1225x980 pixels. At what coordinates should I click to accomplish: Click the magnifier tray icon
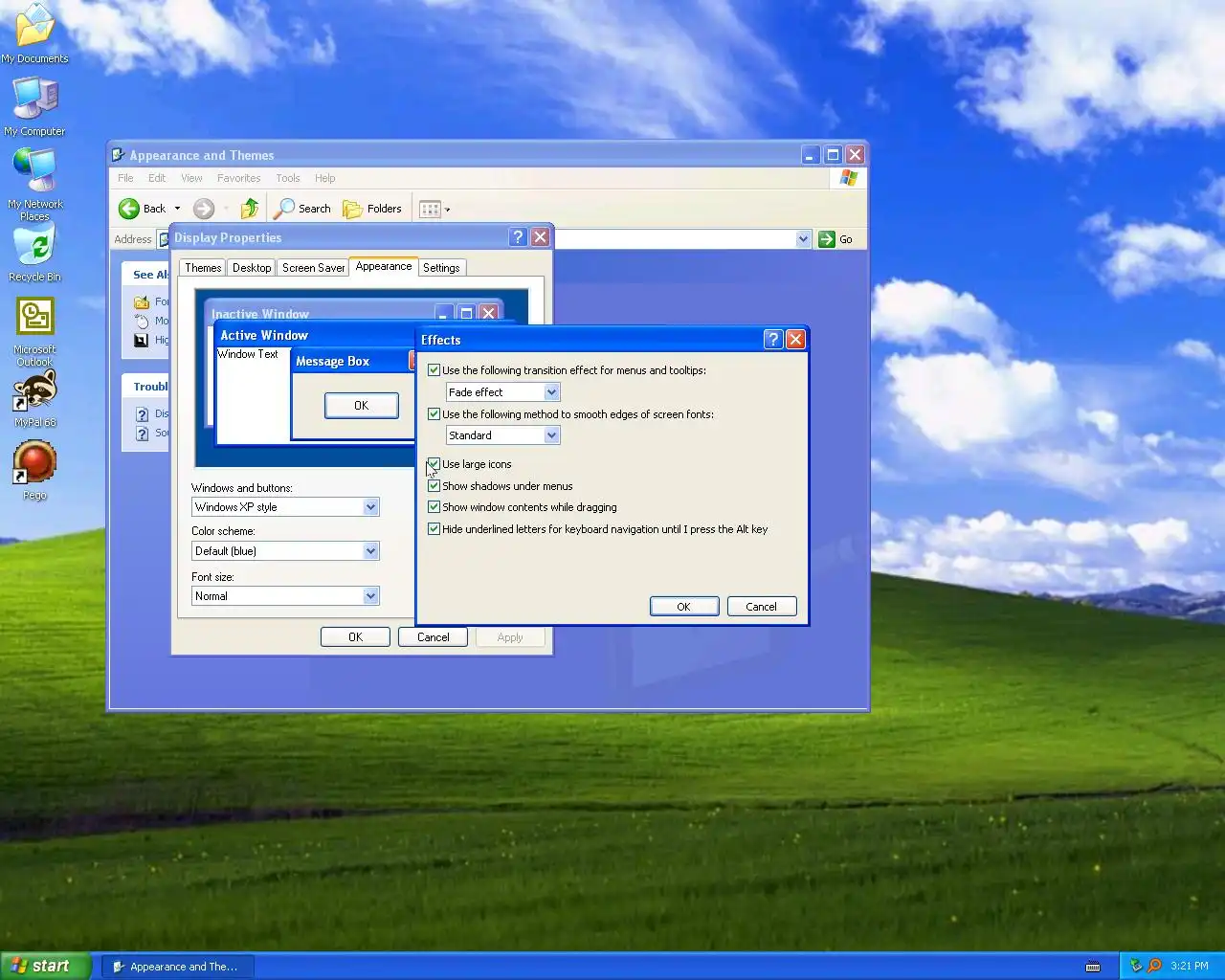coord(1154,967)
